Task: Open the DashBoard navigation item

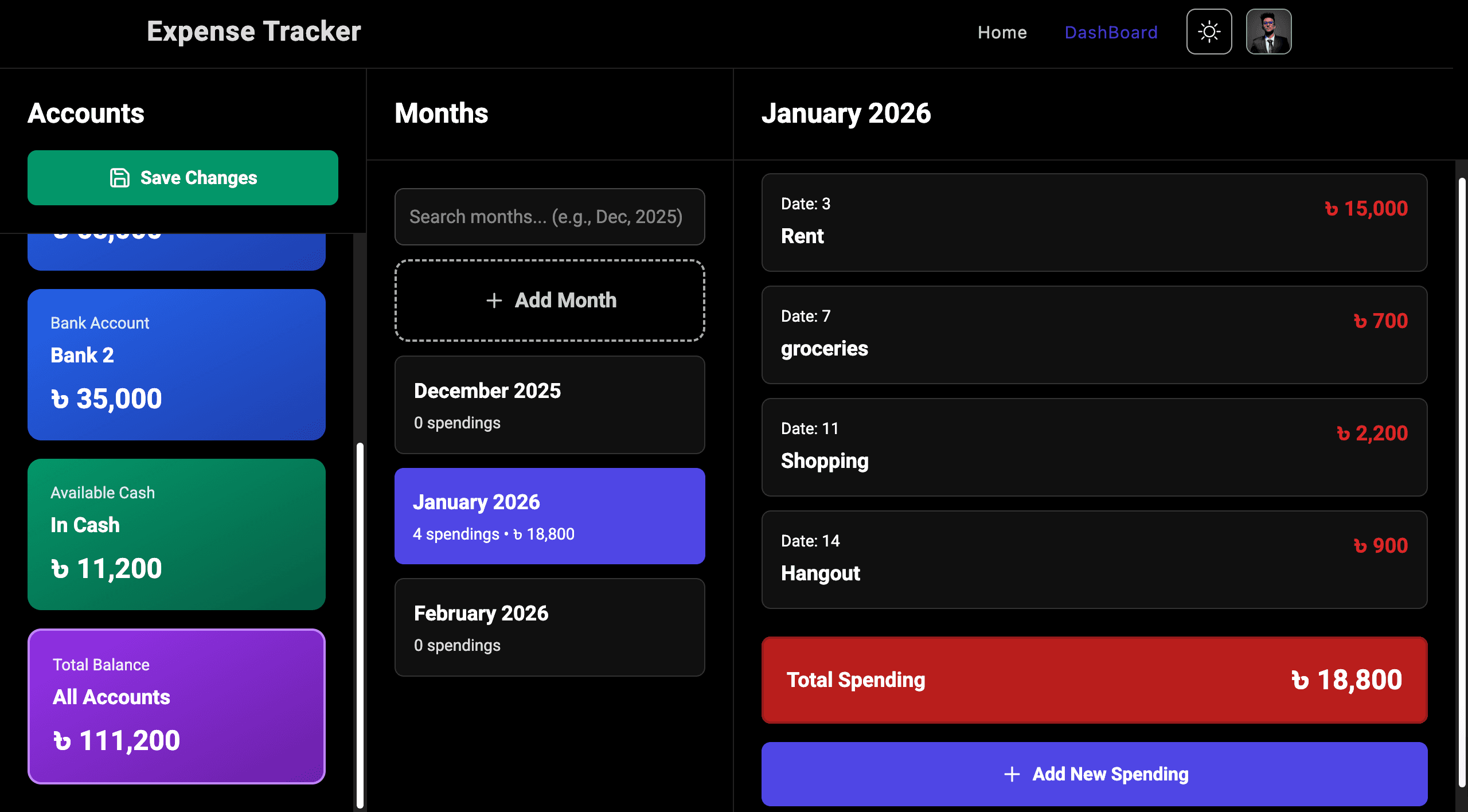Action: click(x=1111, y=32)
